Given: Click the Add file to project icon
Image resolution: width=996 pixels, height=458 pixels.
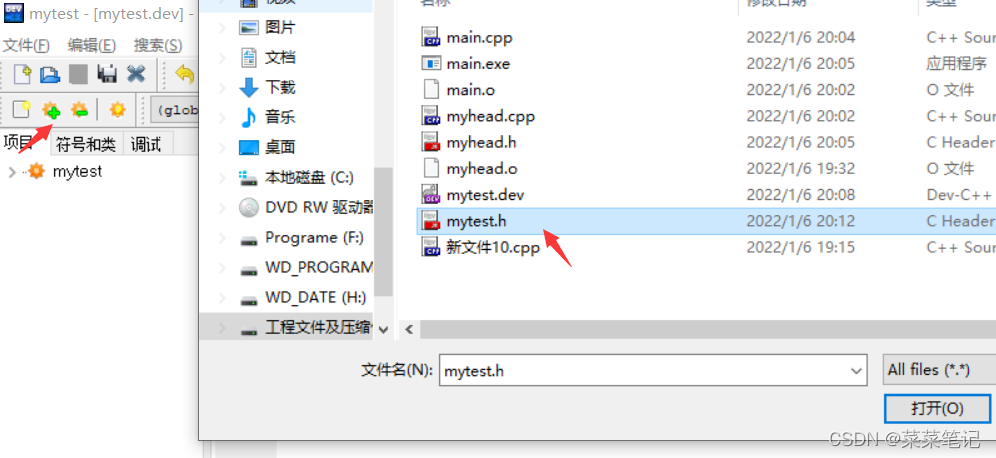Looking at the screenshot, I should pos(51,110).
